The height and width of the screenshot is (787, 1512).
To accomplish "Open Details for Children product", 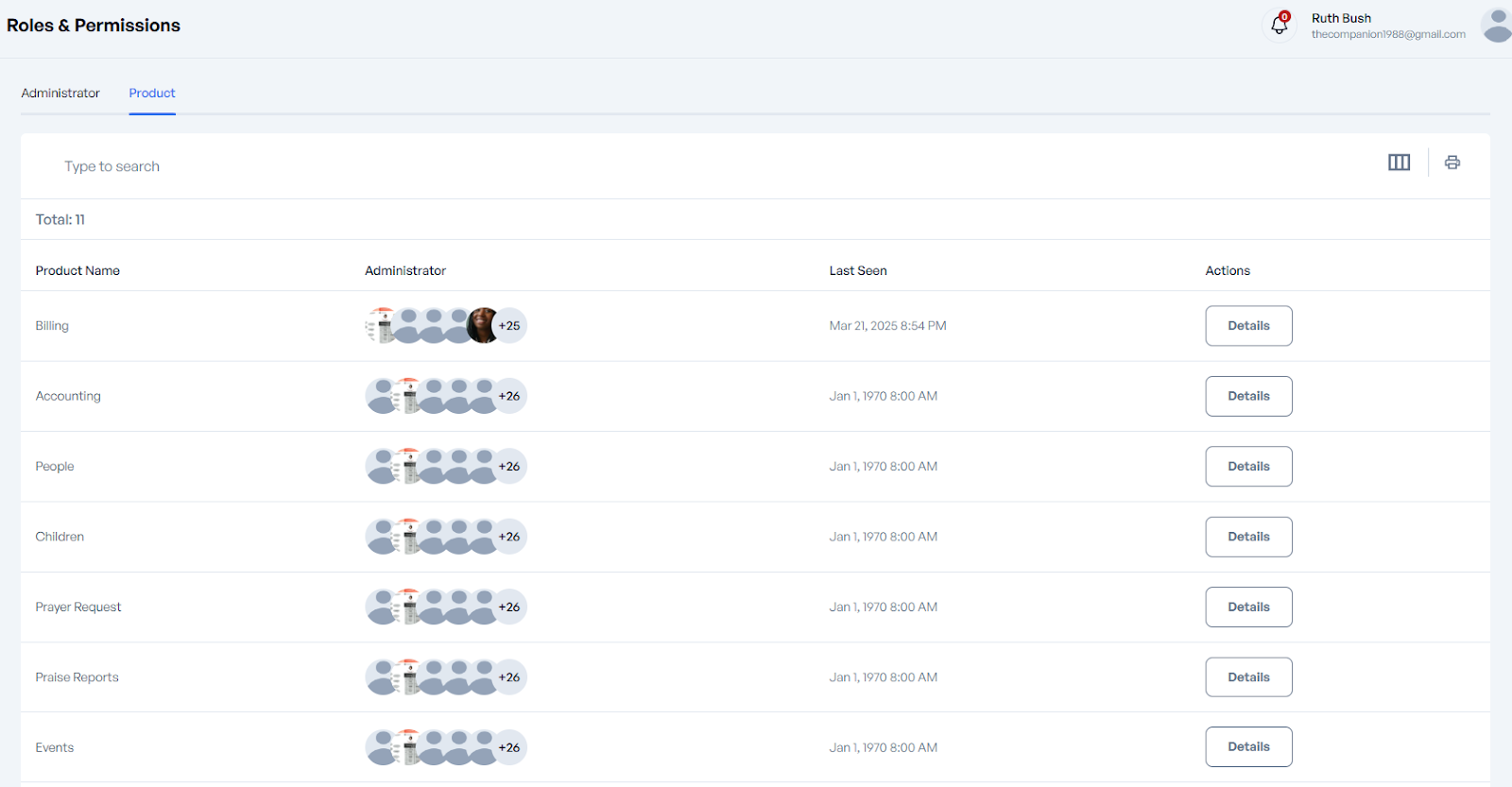I will pos(1248,537).
